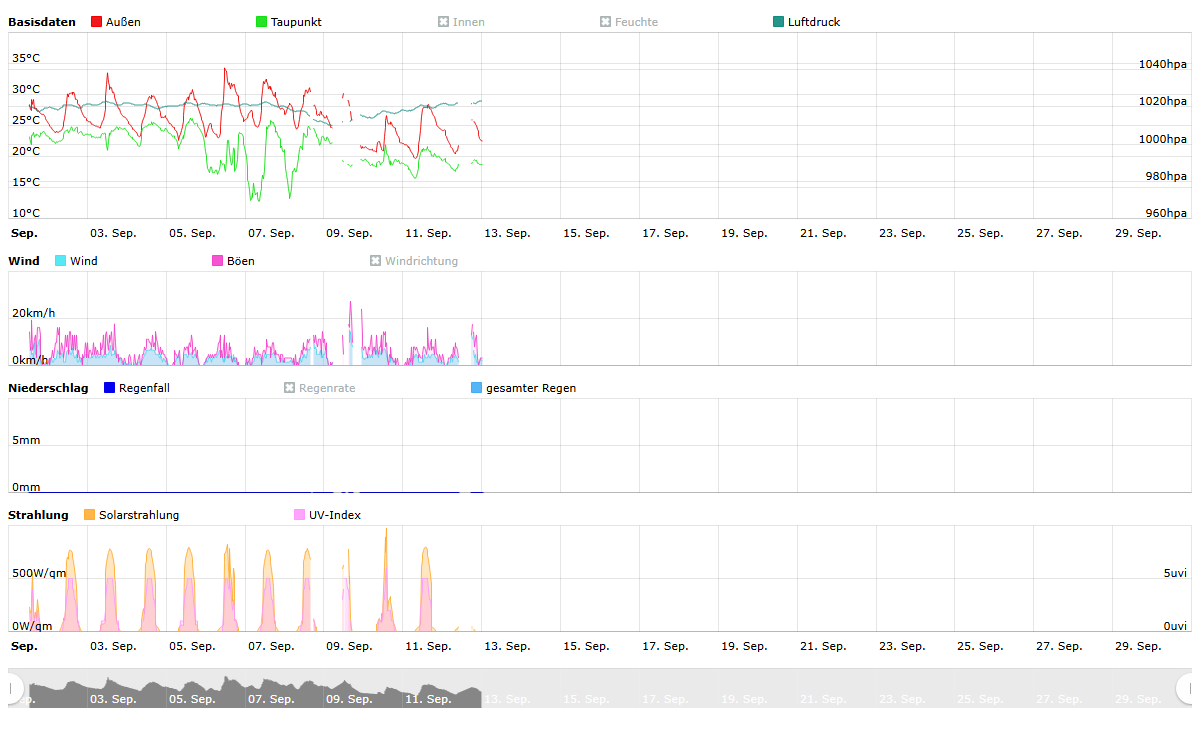Hide the UV-Index series

327,515
